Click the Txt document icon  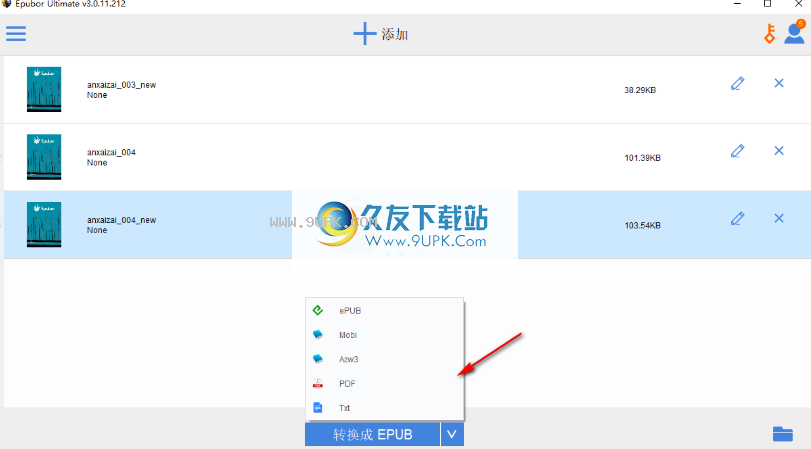(x=318, y=408)
